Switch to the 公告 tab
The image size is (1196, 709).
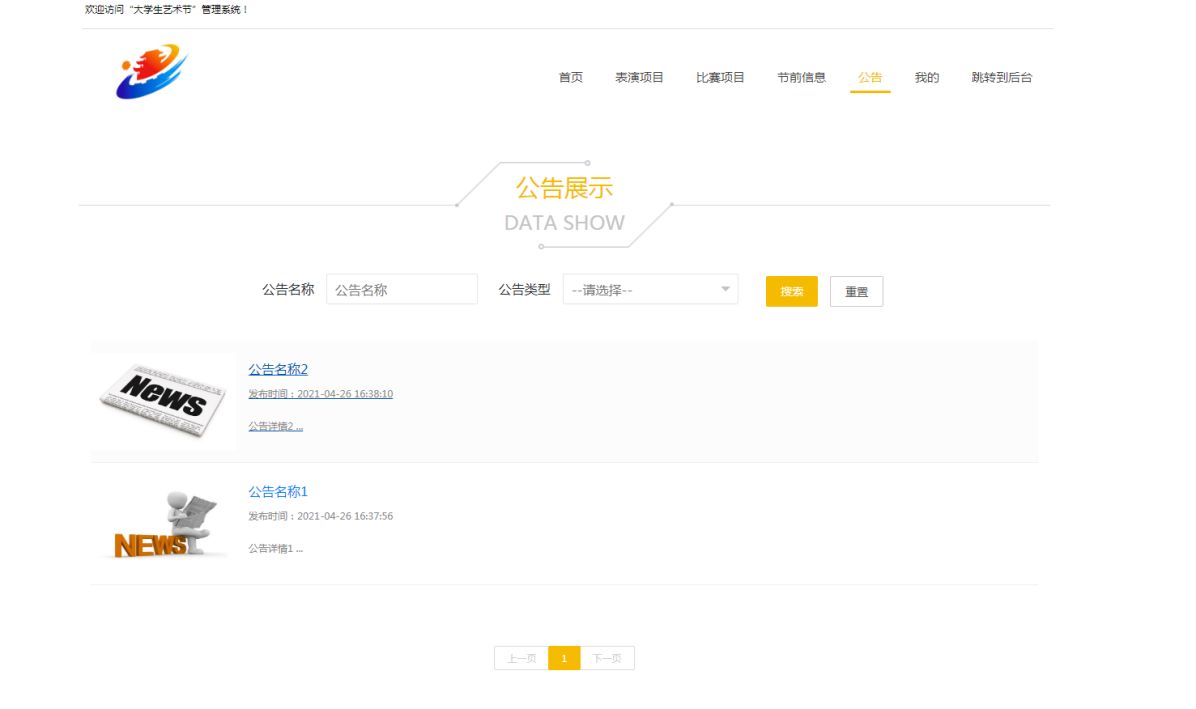click(870, 77)
